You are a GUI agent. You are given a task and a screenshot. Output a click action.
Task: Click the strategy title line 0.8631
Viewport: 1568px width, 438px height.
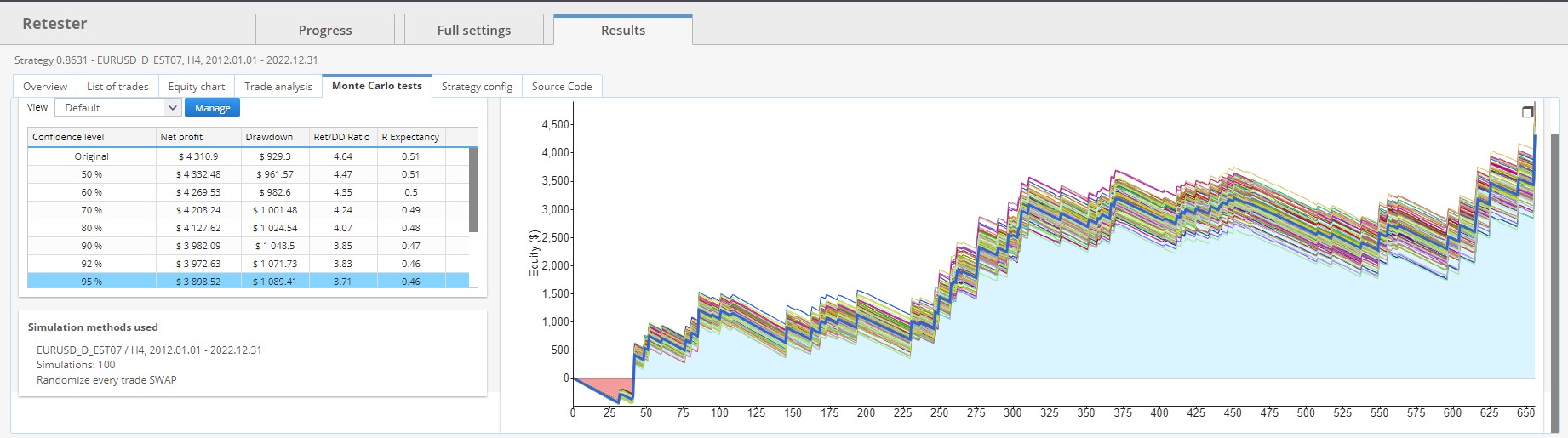click(166, 60)
